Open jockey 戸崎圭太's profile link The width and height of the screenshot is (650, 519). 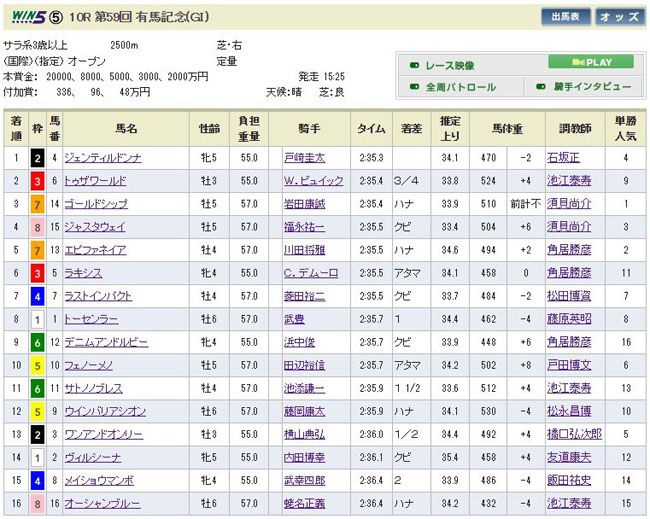tap(304, 158)
